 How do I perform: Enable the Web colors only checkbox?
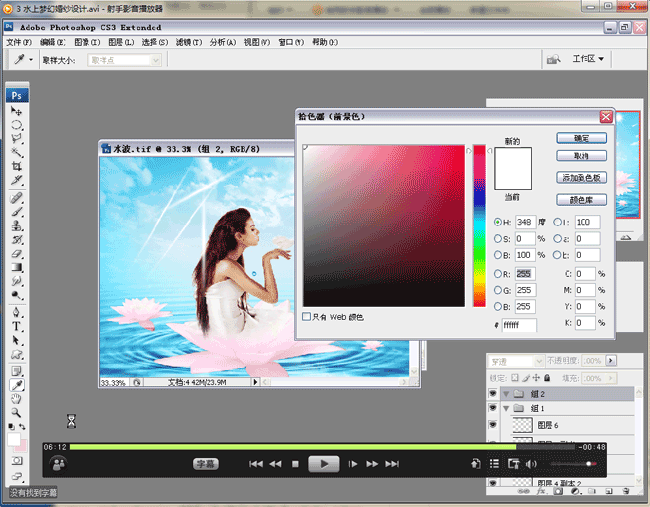coord(306,317)
